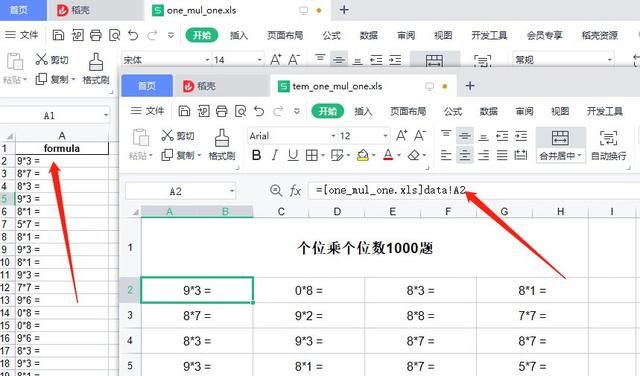
Task: Click Print icon in front window toolbar
Action: coord(221,111)
